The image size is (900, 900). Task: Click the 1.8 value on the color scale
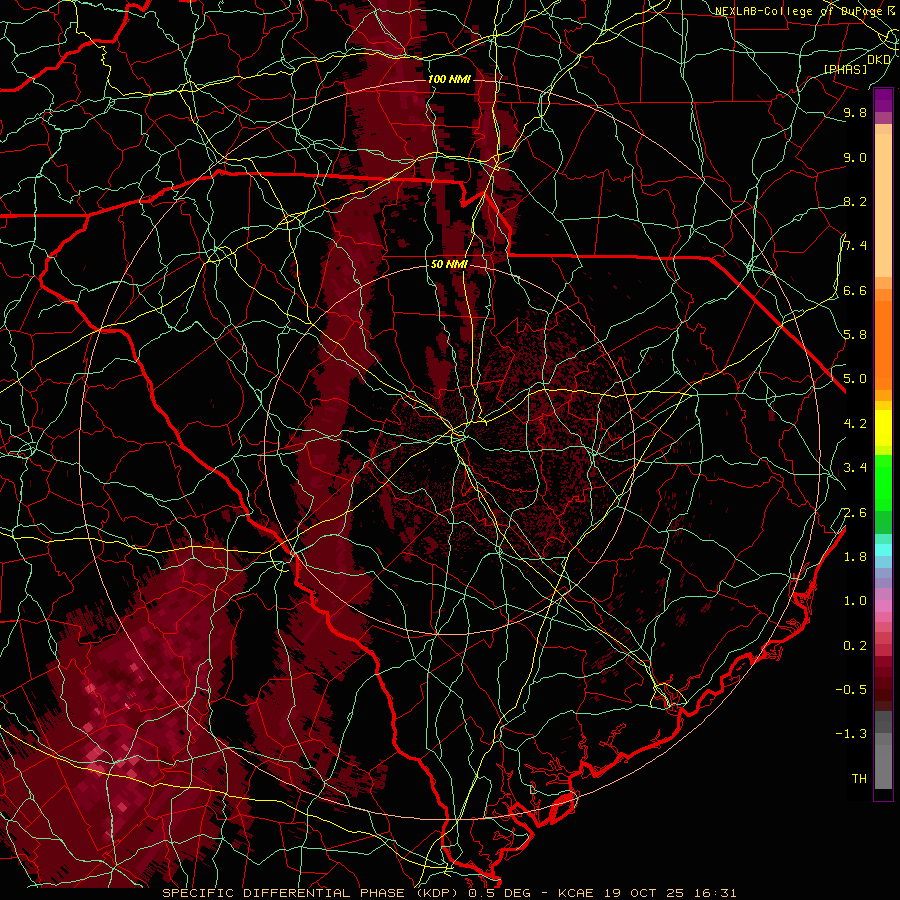coord(855,556)
